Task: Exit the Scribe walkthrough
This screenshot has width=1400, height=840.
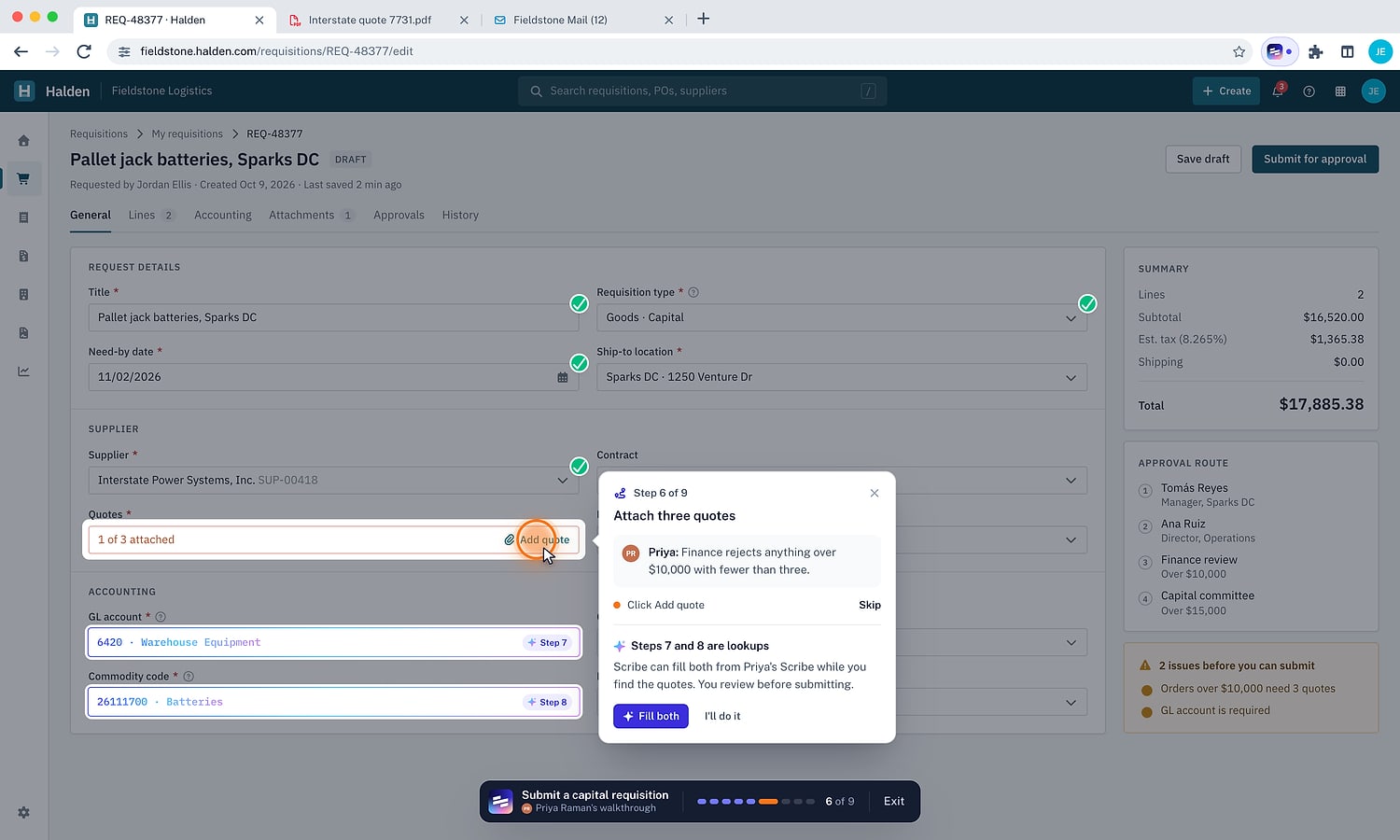Action: point(894,801)
